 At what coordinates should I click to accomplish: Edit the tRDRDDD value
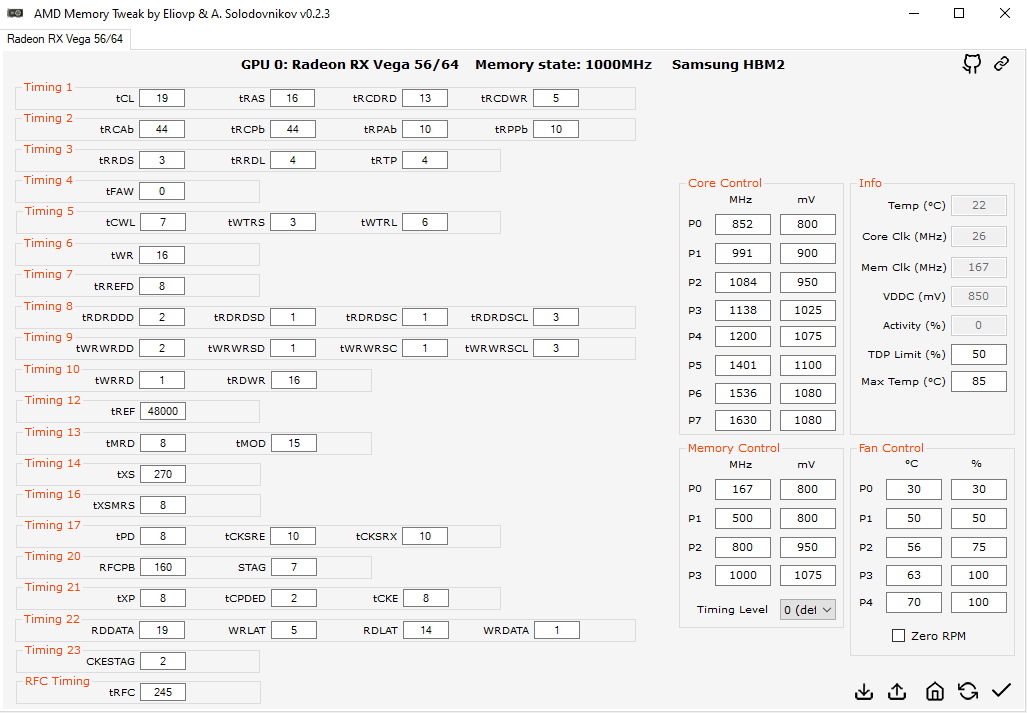click(x=162, y=317)
